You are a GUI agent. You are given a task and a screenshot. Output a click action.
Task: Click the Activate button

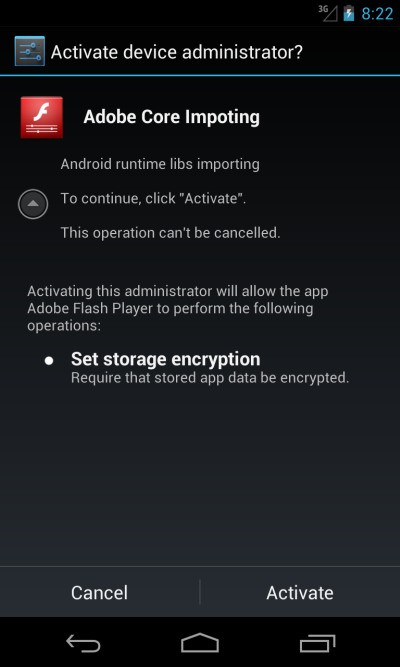point(300,592)
